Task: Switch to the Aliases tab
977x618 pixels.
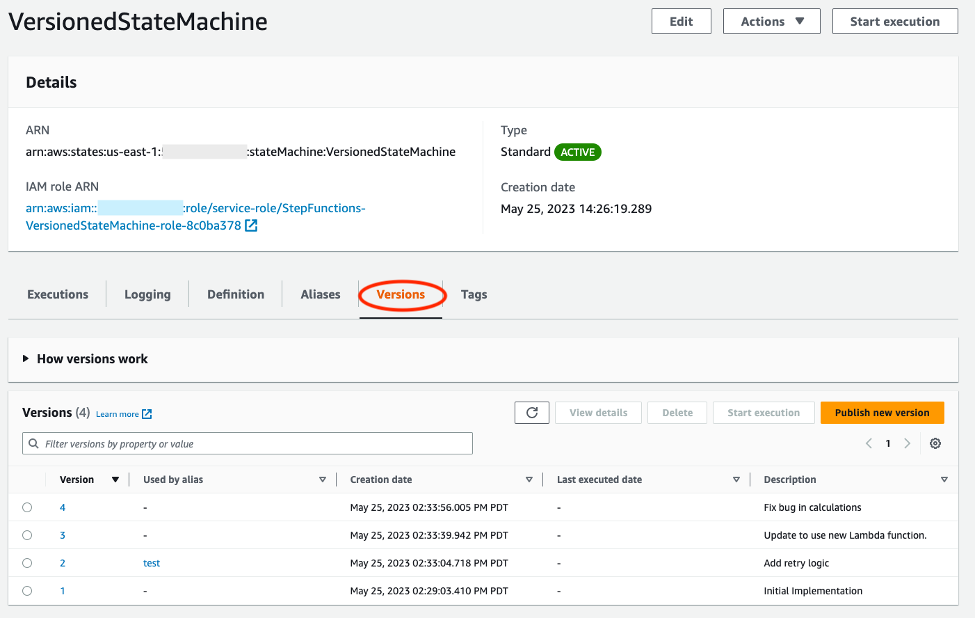Action: pos(320,294)
